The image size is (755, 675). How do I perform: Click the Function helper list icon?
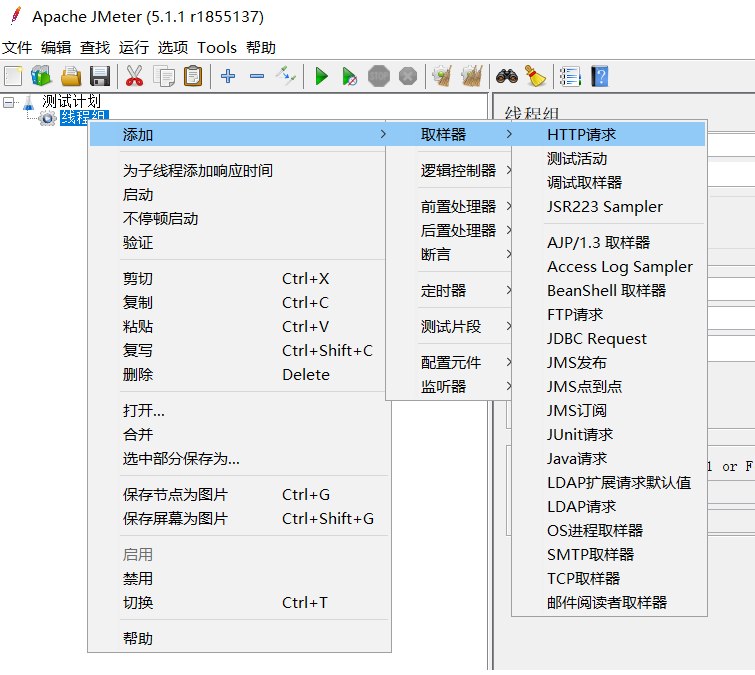[x=570, y=76]
